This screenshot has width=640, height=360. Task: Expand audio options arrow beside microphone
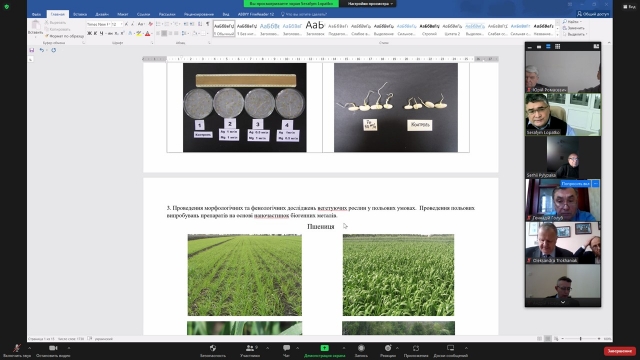29,348
